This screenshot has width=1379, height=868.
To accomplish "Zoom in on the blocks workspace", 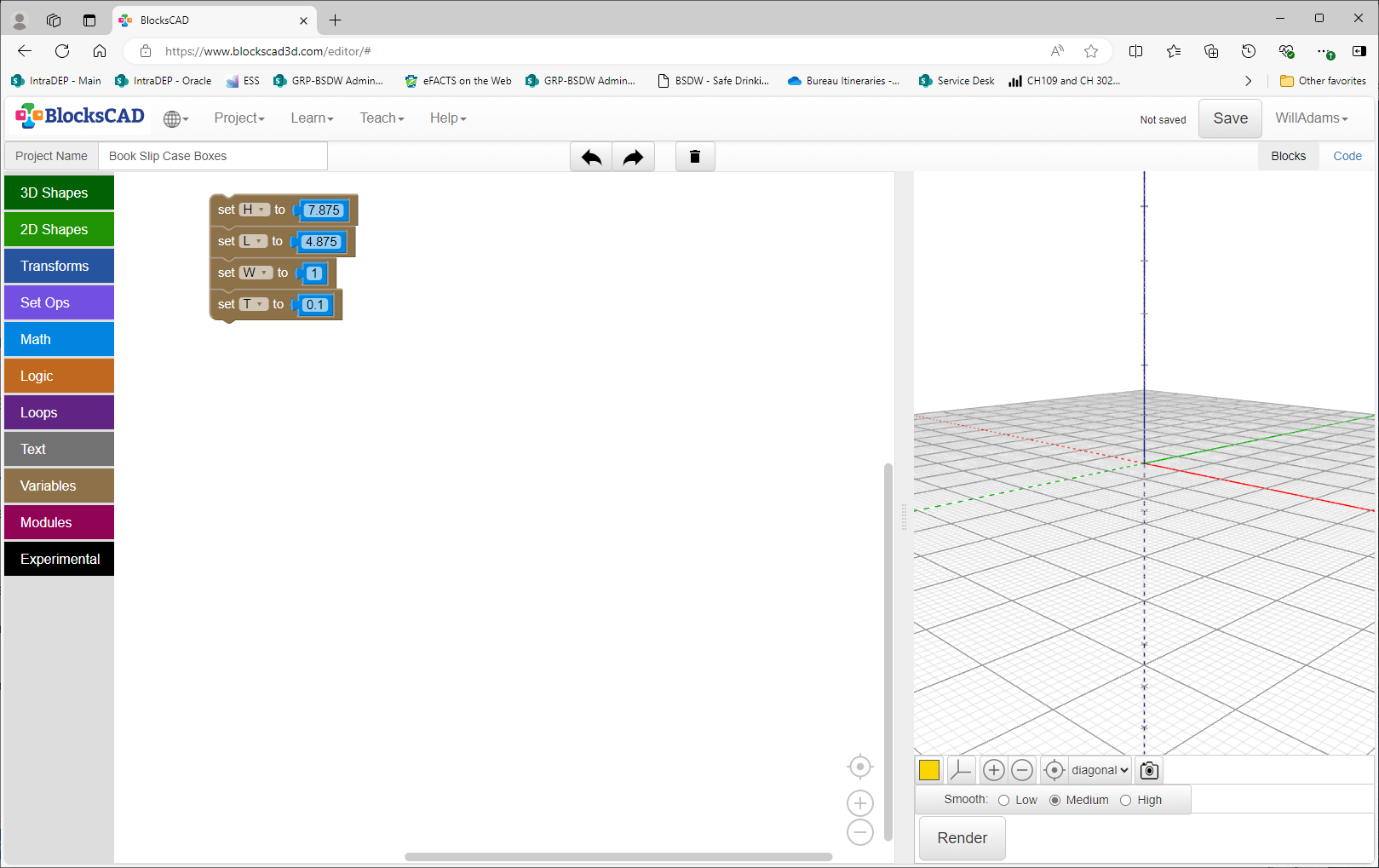I will [x=860, y=803].
